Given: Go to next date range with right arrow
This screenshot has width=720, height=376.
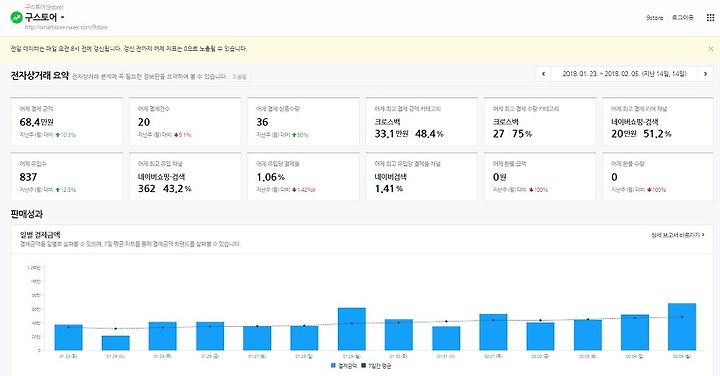Looking at the screenshot, I should coord(705,73).
